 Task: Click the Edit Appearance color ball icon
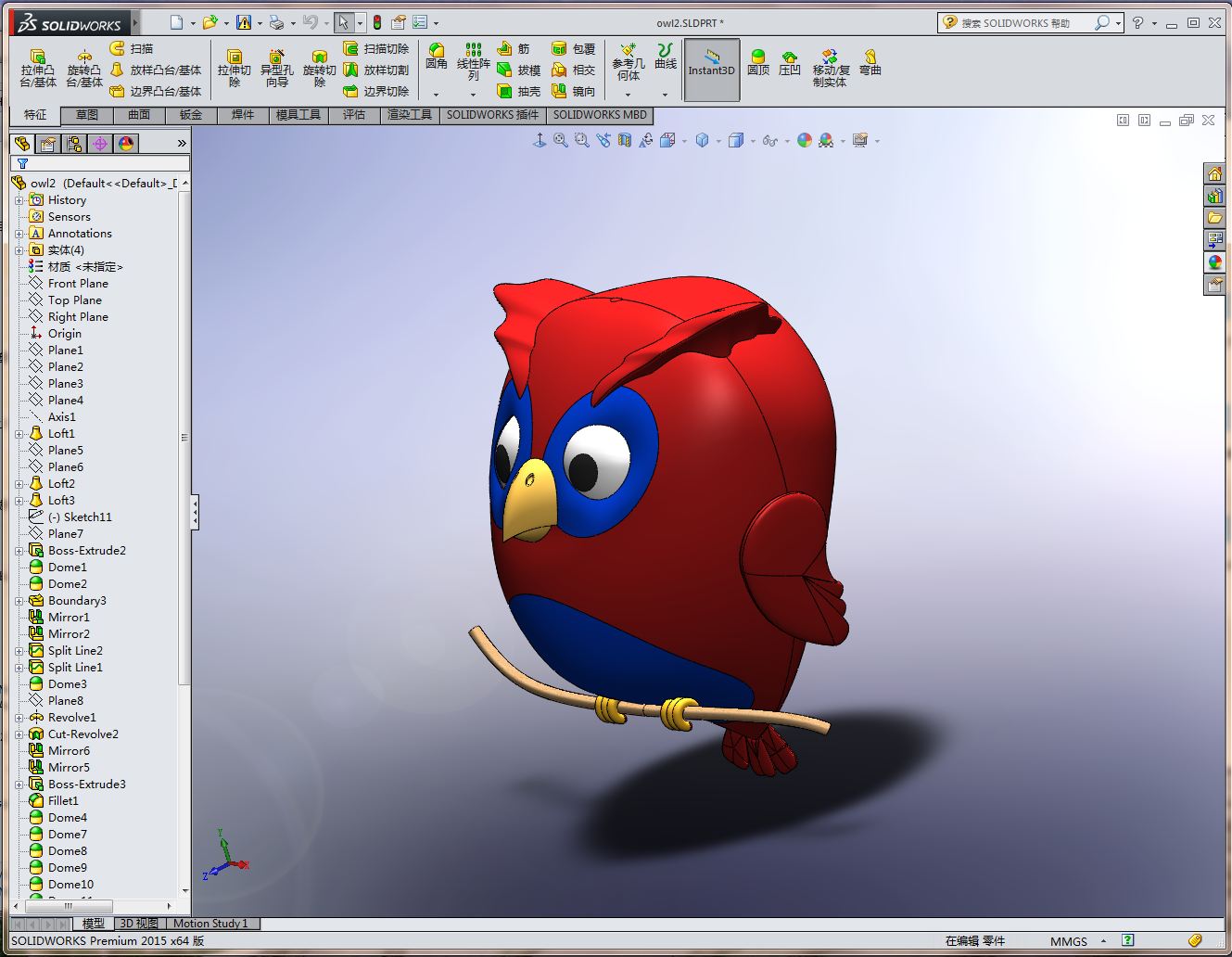coord(804,140)
